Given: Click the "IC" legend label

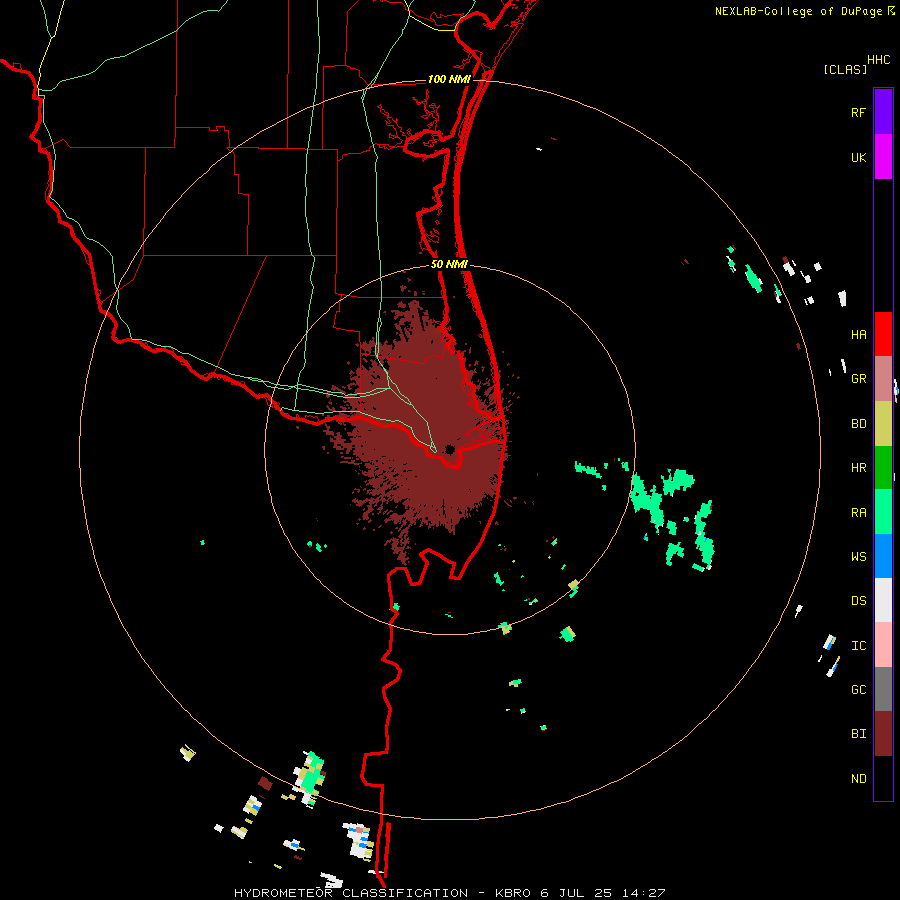Looking at the screenshot, I should [x=858, y=646].
